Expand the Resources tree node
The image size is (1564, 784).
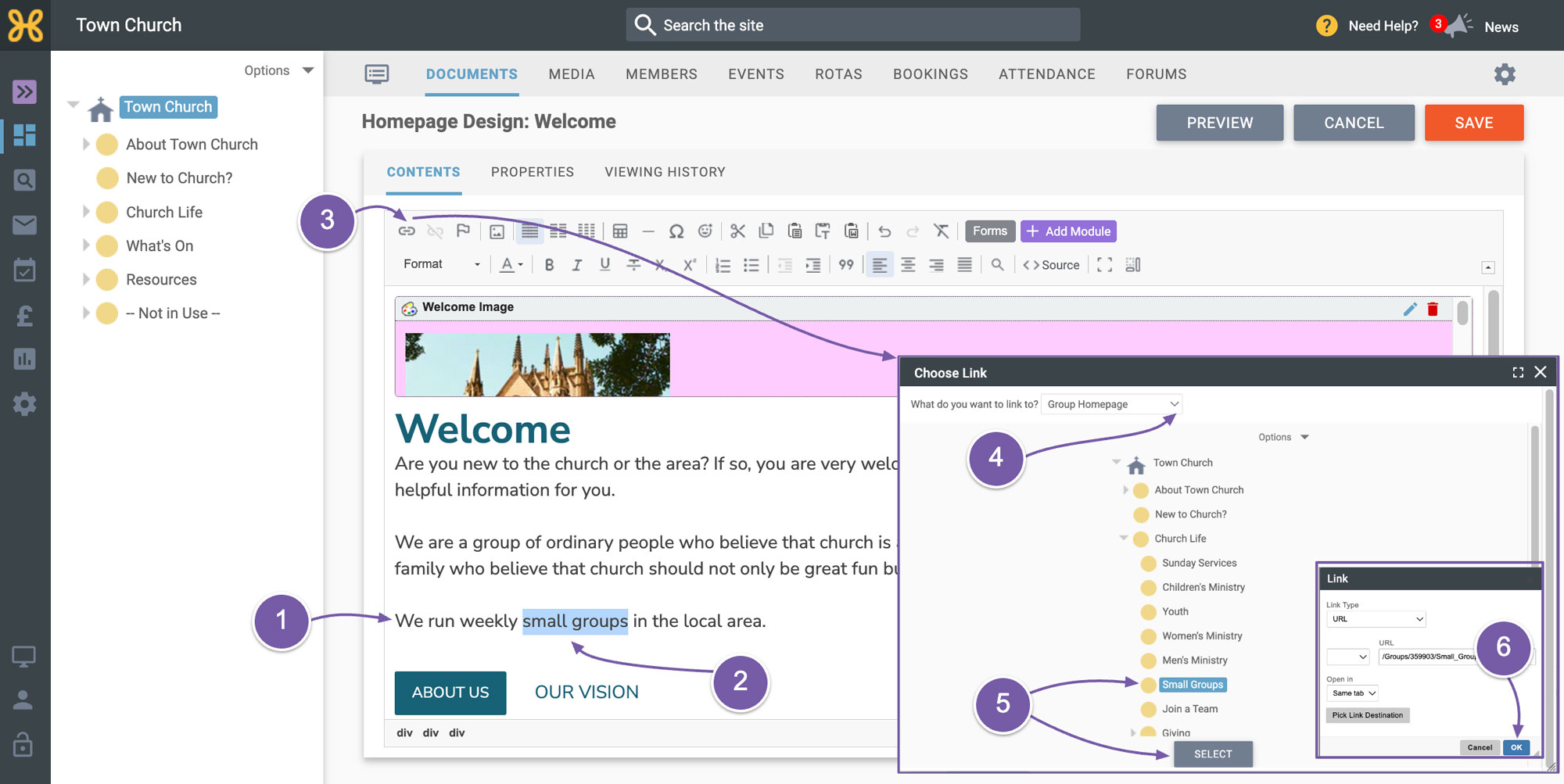86,279
